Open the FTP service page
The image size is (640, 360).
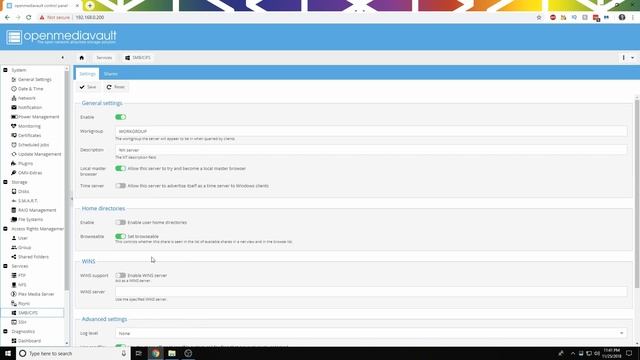pos(22,276)
